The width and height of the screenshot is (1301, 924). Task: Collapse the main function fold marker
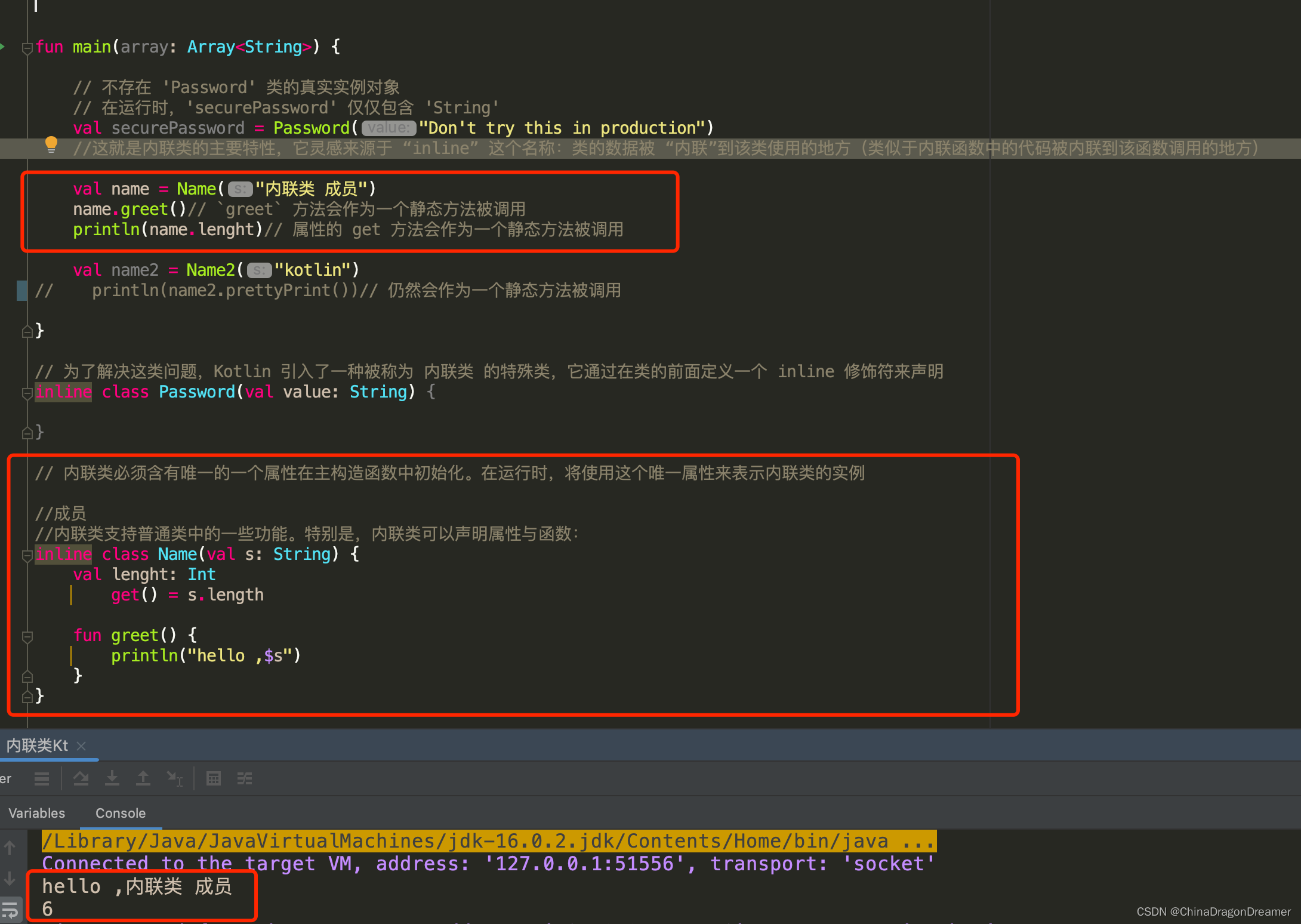pos(27,48)
